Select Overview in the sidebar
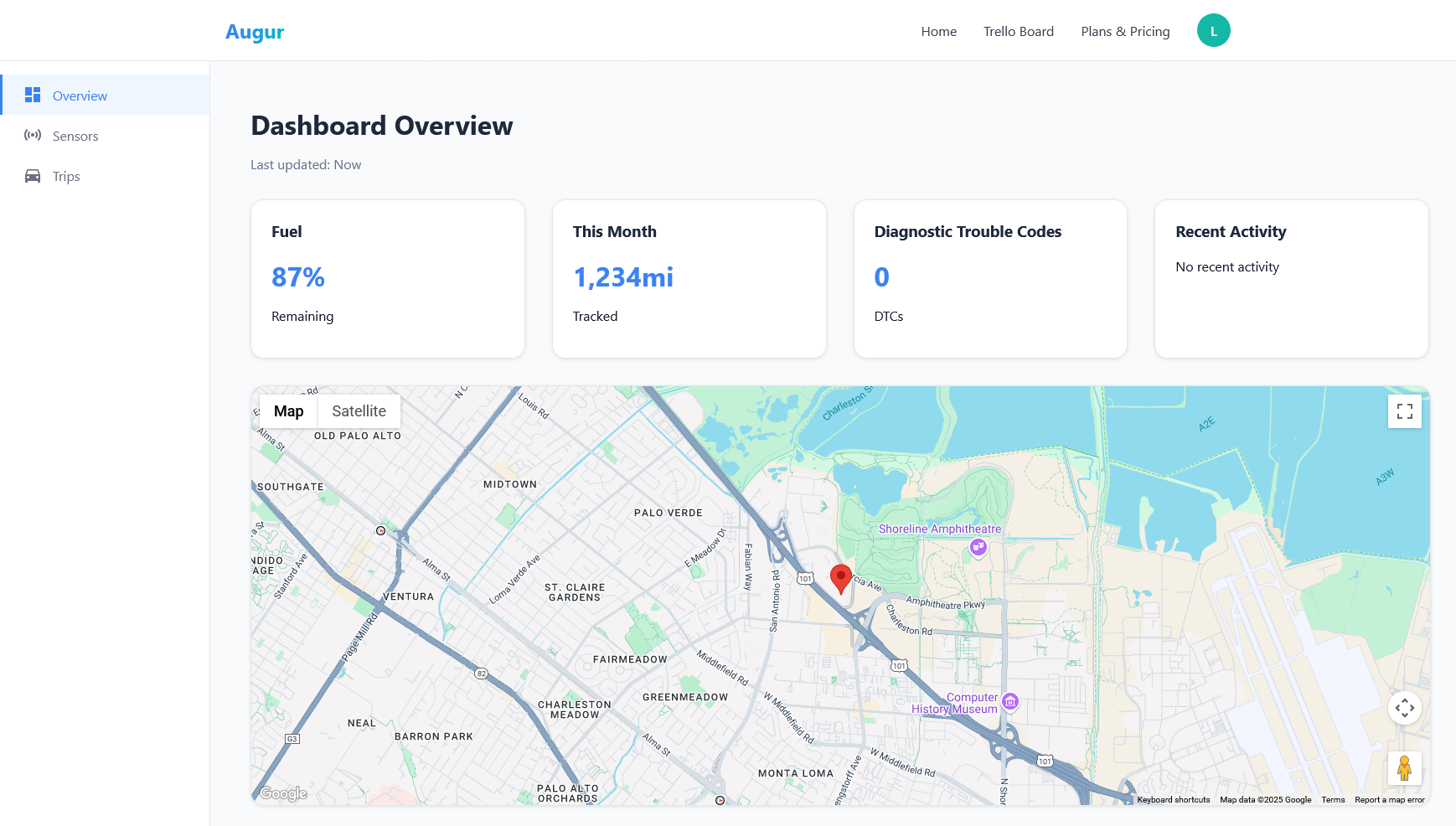Image resolution: width=1456 pixels, height=826 pixels. (106, 96)
